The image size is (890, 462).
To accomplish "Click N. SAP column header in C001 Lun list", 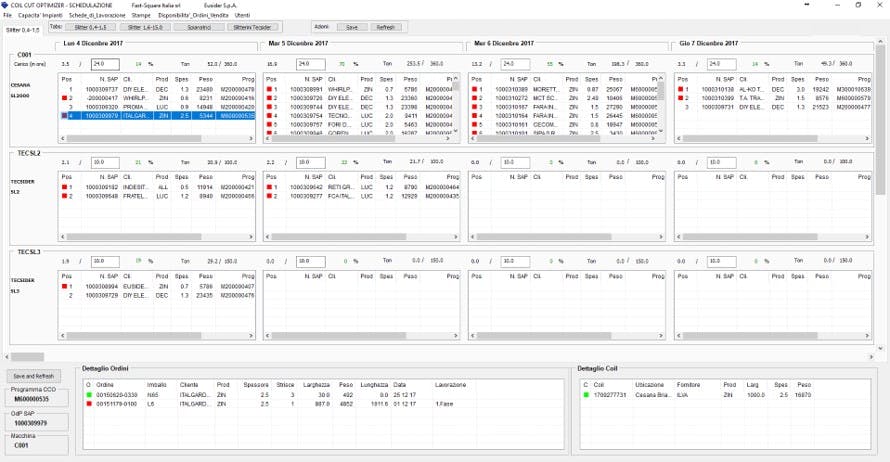I will (x=109, y=79).
